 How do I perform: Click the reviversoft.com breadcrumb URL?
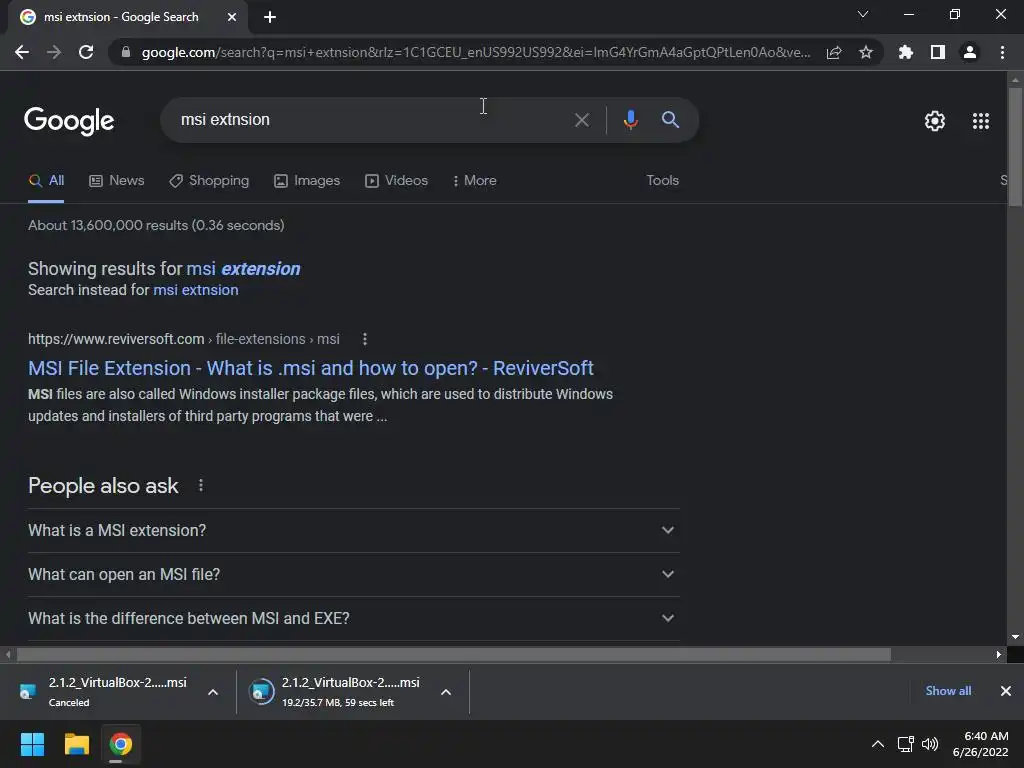pyautogui.click(x=184, y=340)
